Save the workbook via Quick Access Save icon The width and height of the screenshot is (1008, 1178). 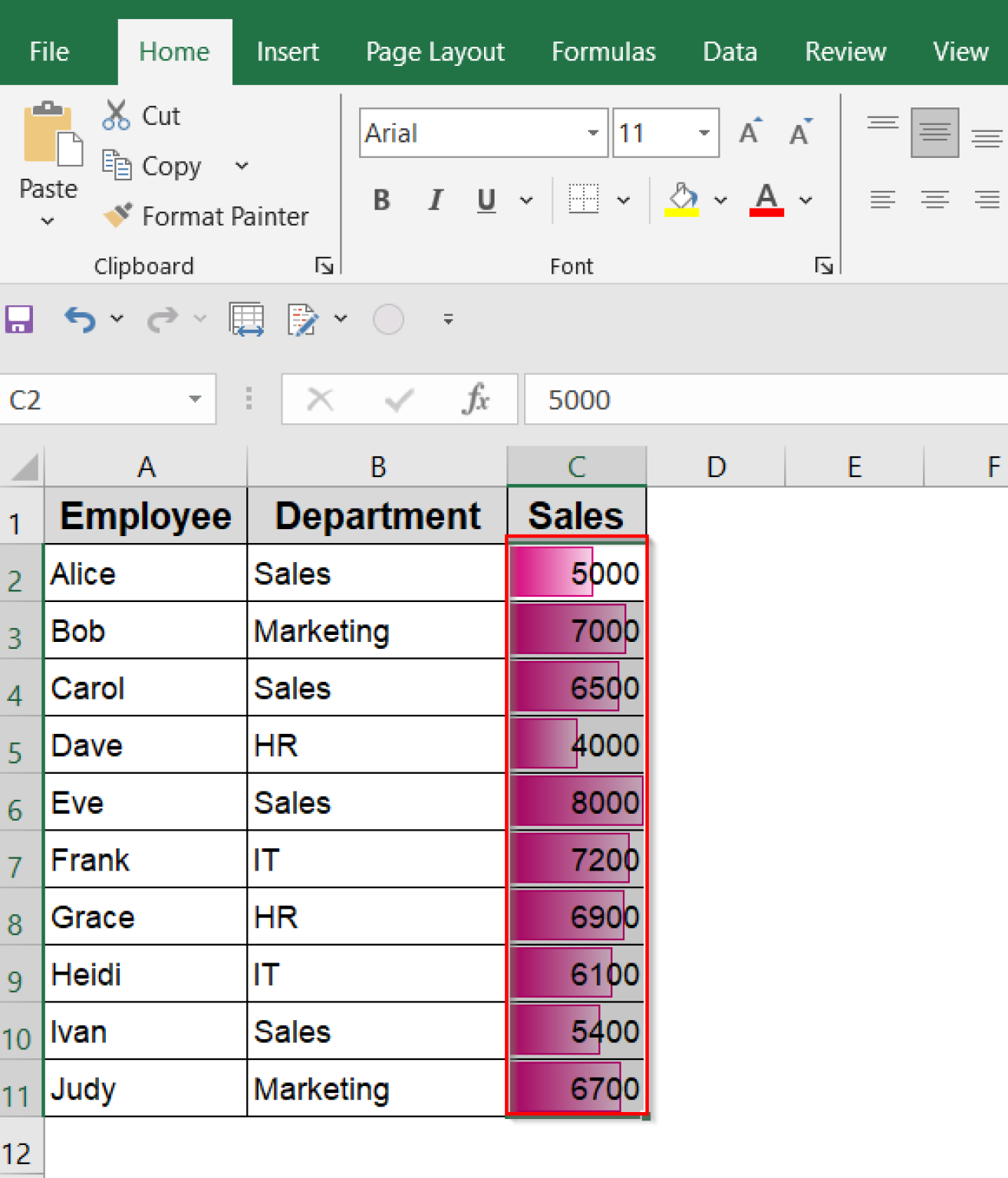pyautogui.click(x=19, y=318)
